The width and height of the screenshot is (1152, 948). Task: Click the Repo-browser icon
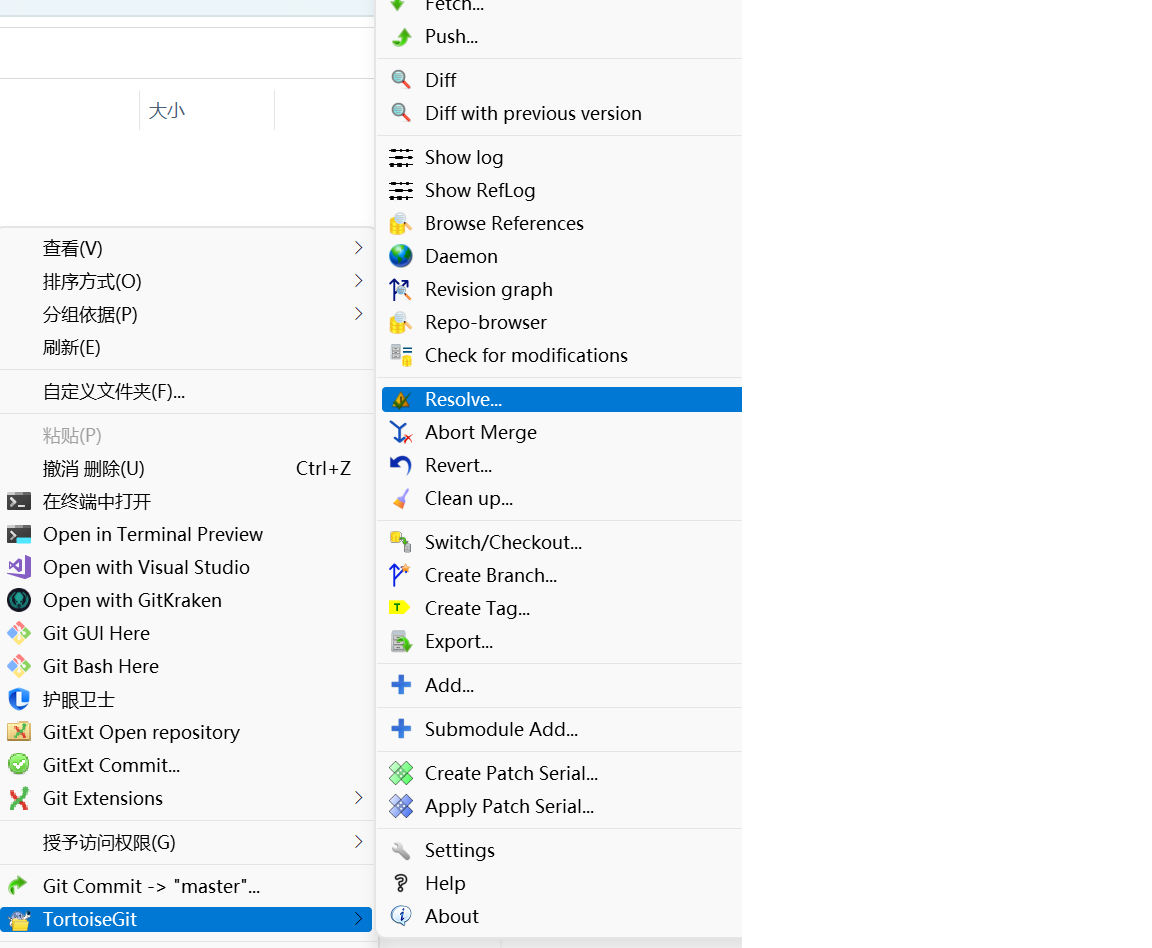point(401,323)
